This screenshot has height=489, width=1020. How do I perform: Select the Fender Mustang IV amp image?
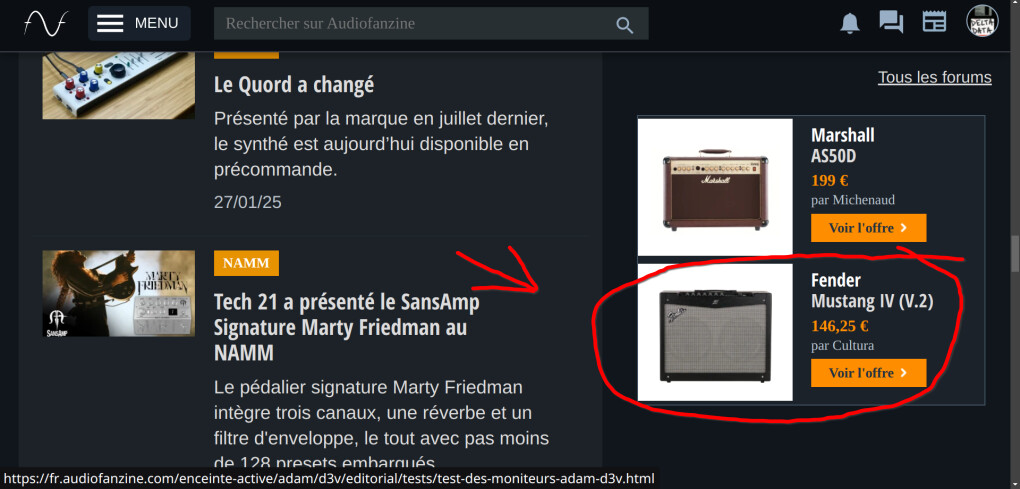pos(715,332)
